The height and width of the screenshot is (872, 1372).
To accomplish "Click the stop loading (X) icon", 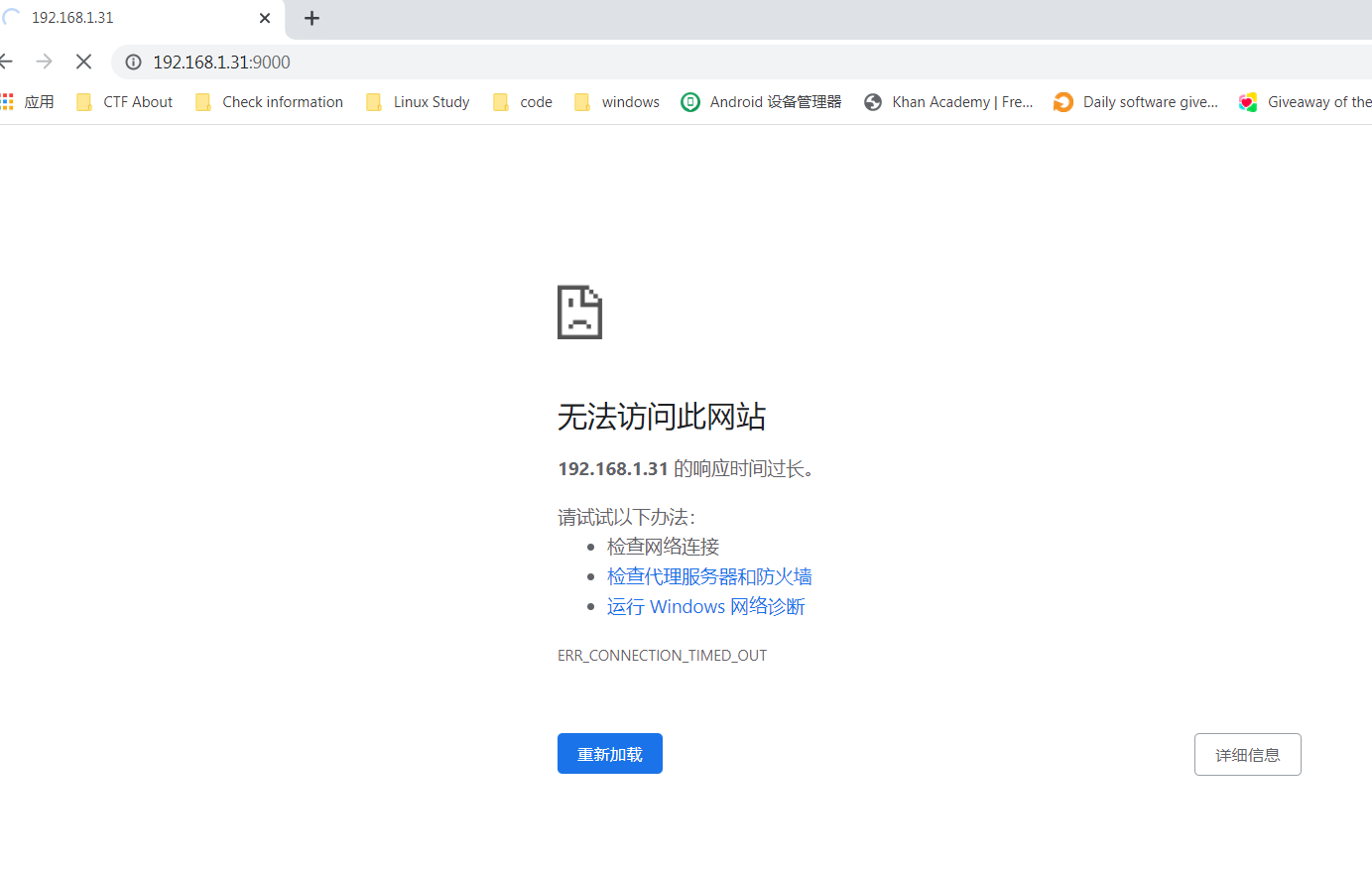I will [x=83, y=62].
